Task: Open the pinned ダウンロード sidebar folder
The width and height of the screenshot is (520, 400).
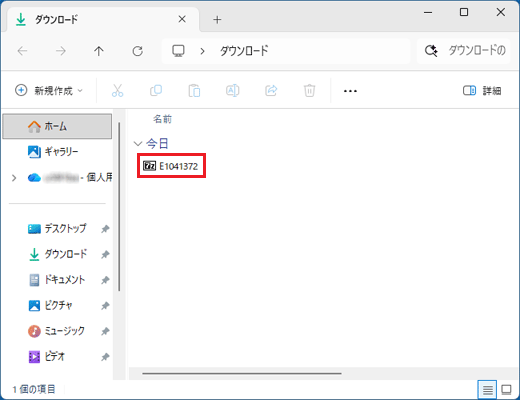Action: (57, 254)
